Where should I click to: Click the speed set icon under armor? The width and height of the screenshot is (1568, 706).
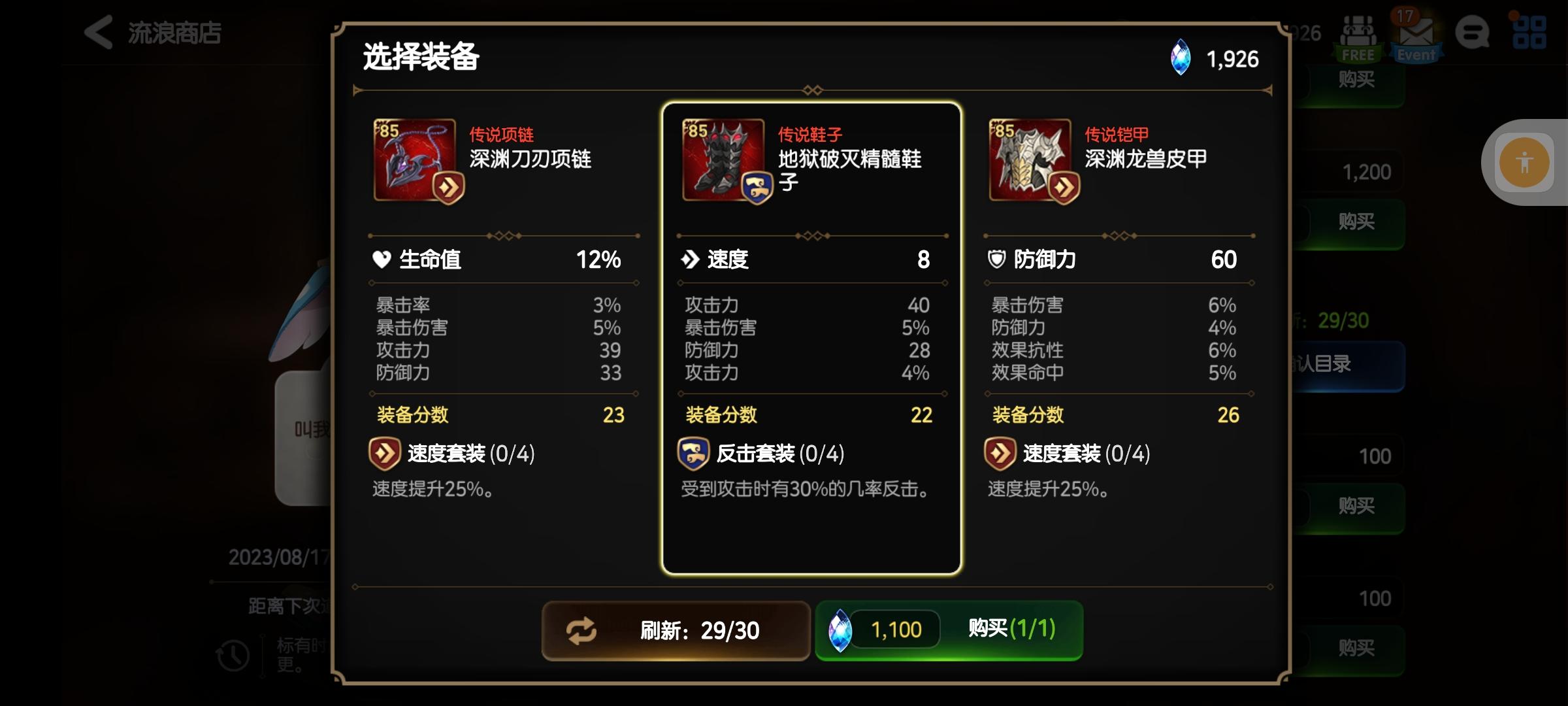coord(1000,454)
